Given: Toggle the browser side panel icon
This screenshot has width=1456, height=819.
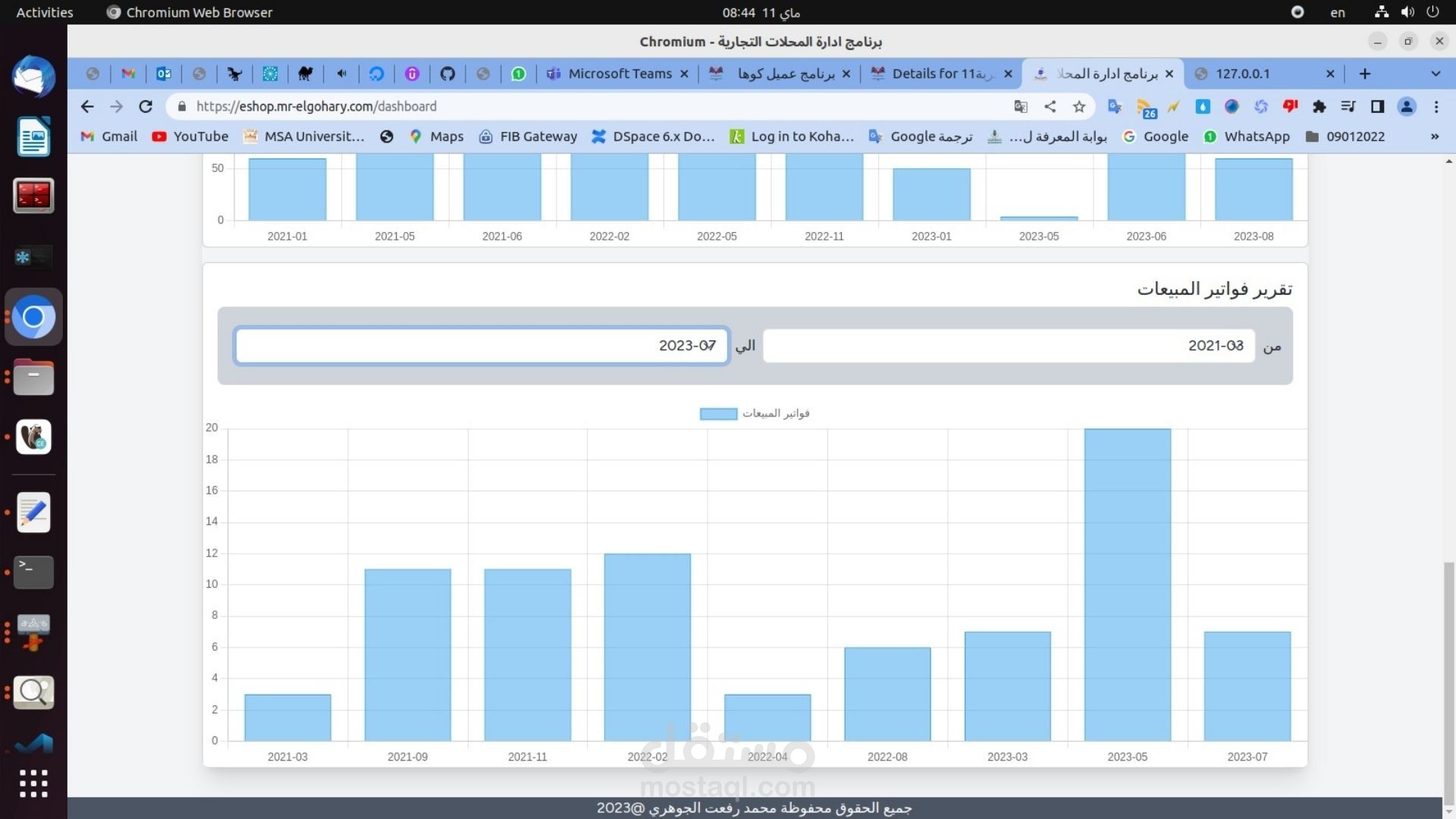Looking at the screenshot, I should coord(1377,107).
